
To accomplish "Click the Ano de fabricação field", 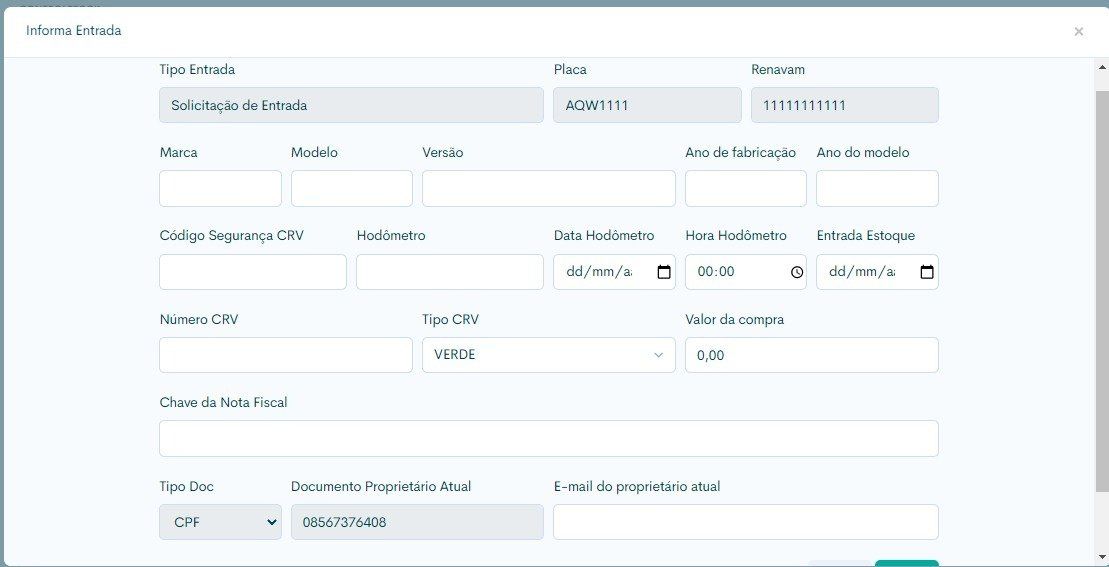I will point(745,188).
